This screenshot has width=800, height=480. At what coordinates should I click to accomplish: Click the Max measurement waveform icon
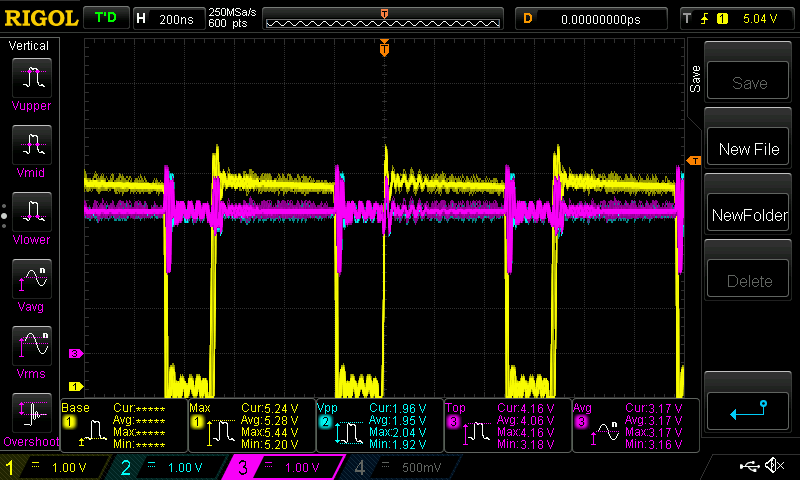point(221,432)
